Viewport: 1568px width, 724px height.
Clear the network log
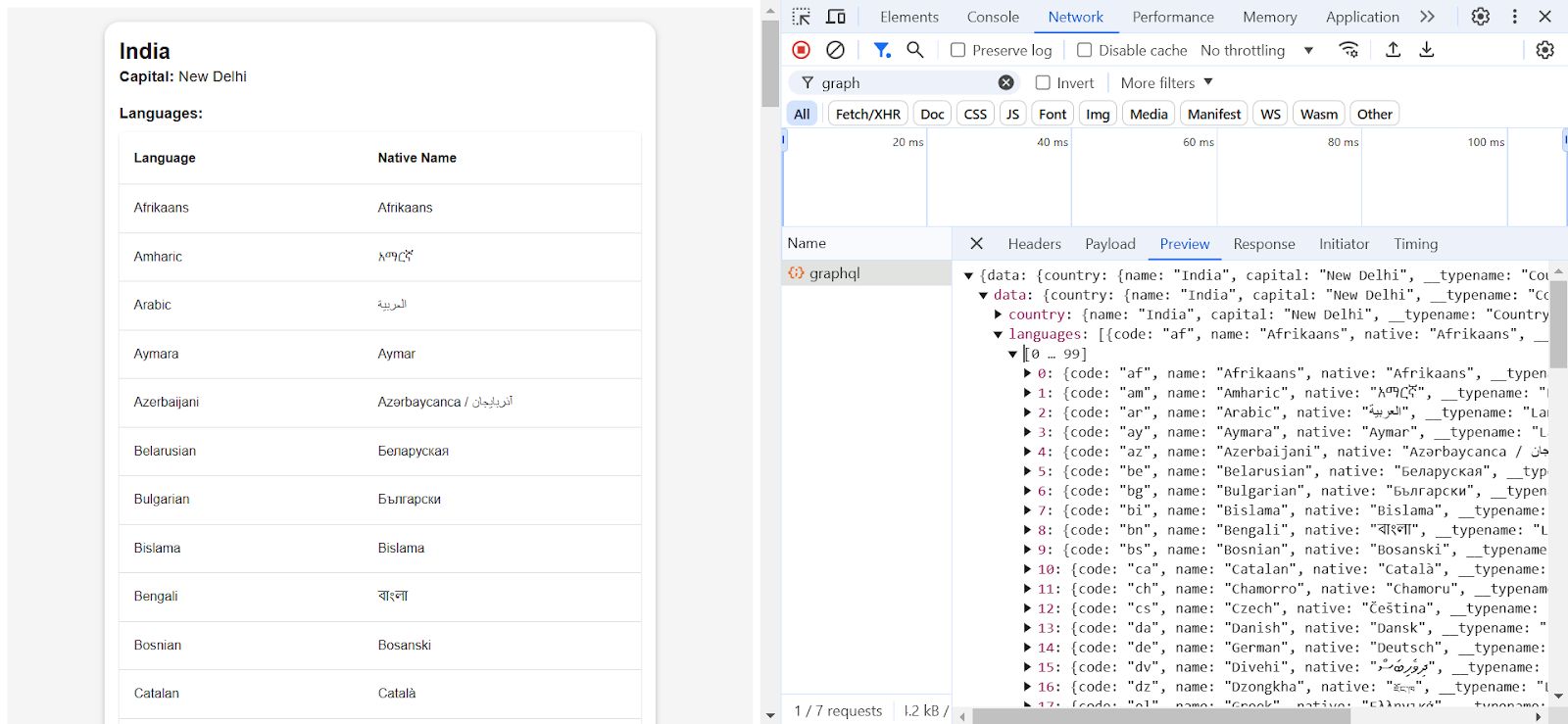[835, 50]
